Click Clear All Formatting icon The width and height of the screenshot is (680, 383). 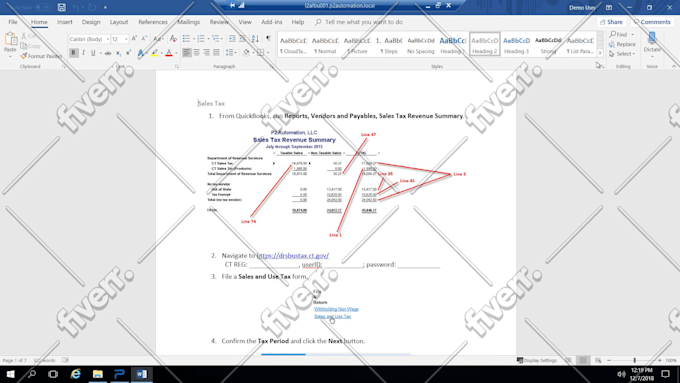[x=173, y=39]
